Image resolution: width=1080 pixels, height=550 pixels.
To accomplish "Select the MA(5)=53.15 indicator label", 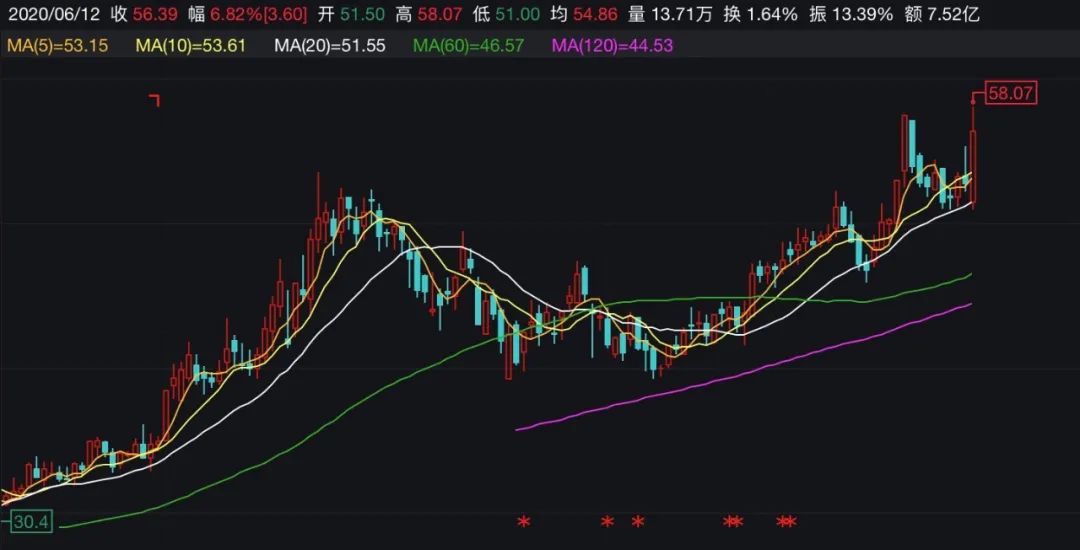I will click(63, 46).
